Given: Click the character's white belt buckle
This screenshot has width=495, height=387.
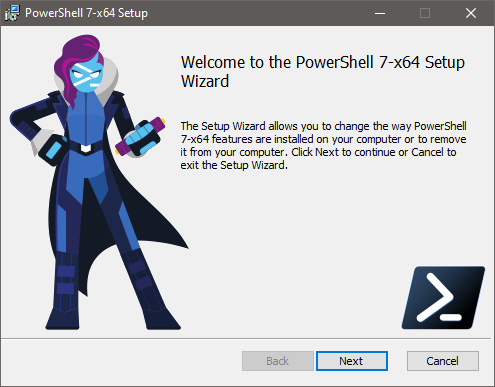Looking at the screenshot, I should tap(86, 148).
